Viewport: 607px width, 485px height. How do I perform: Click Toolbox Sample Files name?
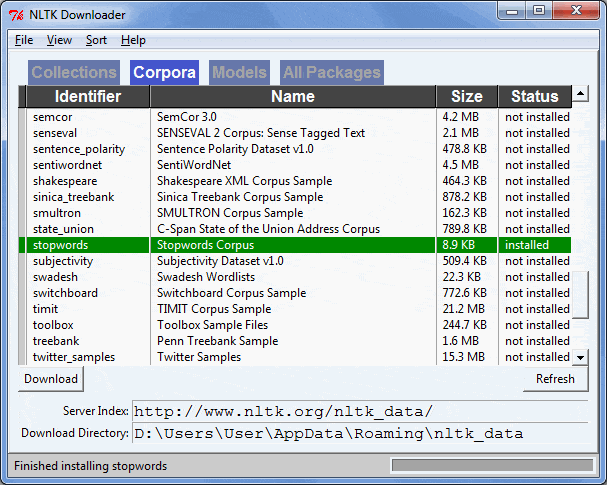point(212,325)
